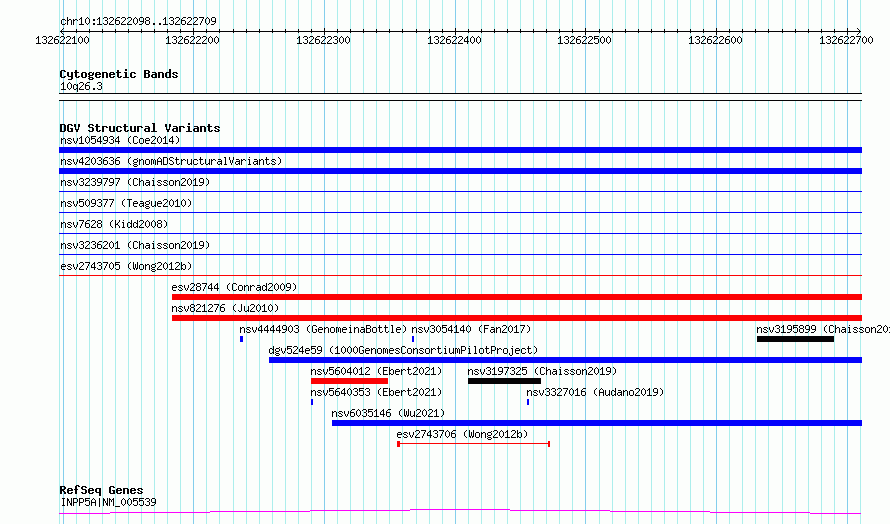Click the Cytogenetic Bands track heading

click(119, 74)
